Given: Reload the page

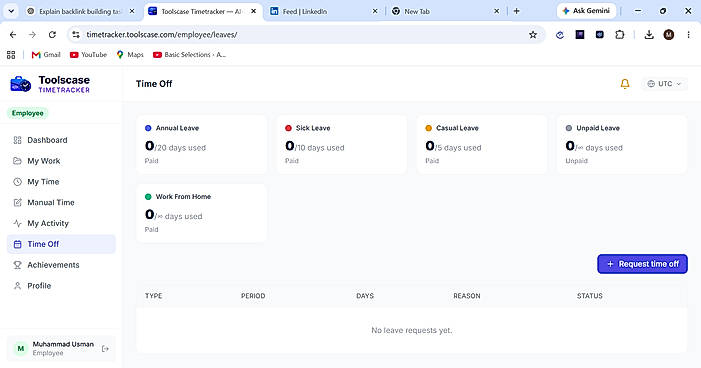Looking at the screenshot, I should (52, 34).
